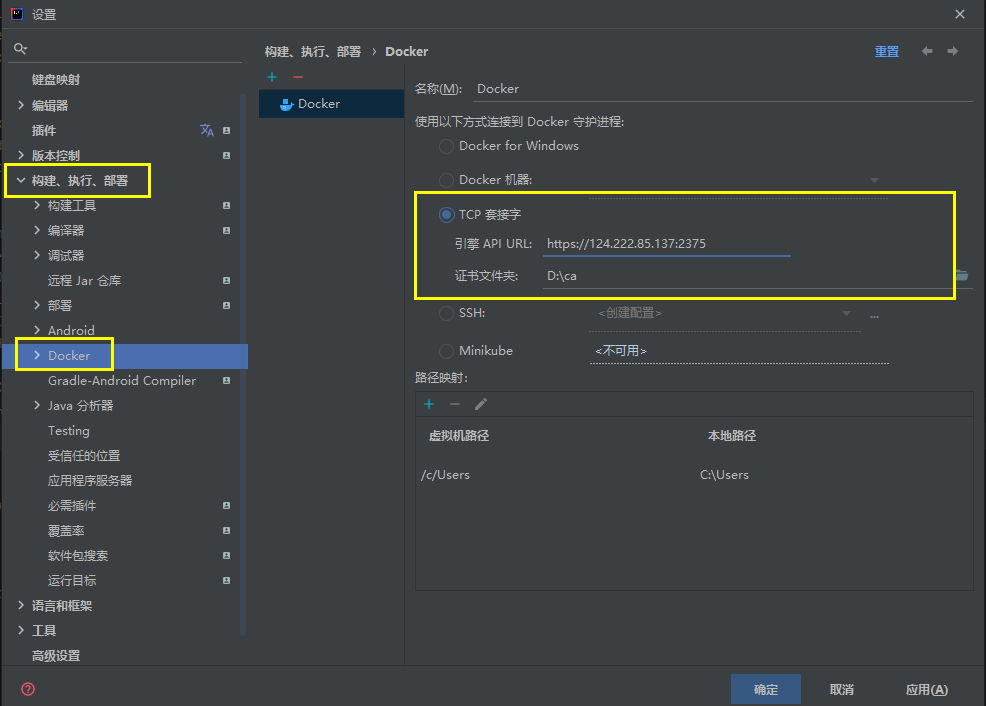Click 本地路径 column header
986x706 pixels.
(731, 436)
